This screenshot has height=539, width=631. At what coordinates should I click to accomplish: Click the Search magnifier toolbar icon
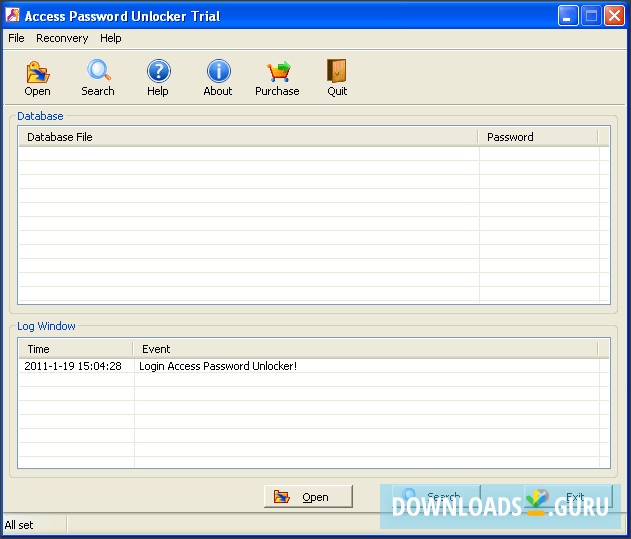98,71
